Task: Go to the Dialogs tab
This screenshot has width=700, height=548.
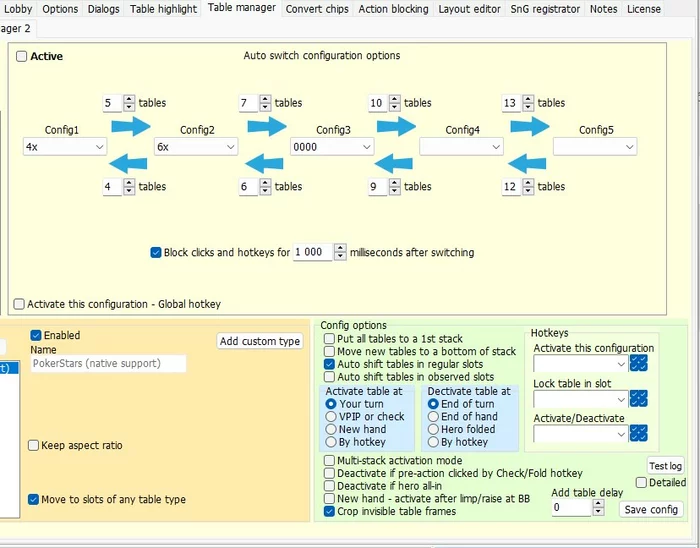Action: 104,9
